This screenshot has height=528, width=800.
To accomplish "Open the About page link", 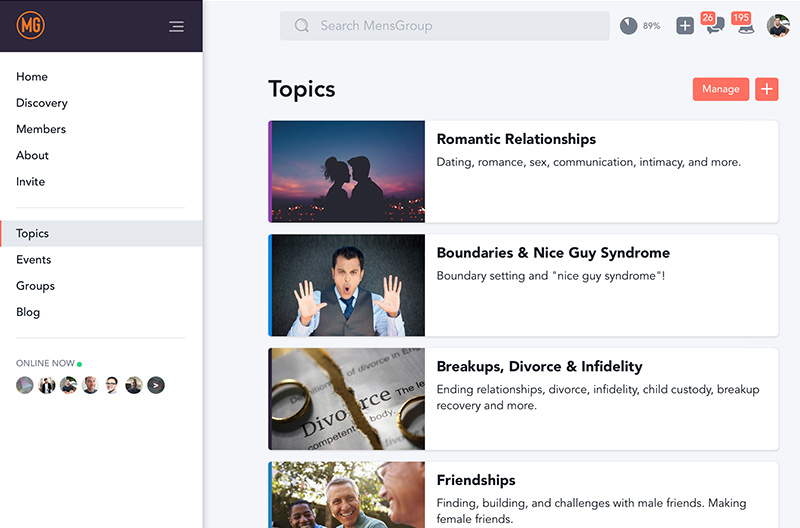I will point(32,156).
